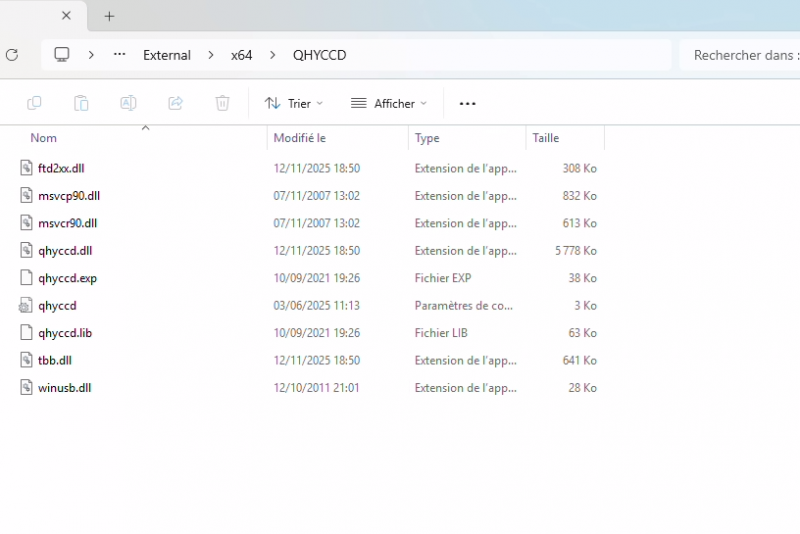Viewport: 800px width, 534px height.
Task: Open a new tab with plus button
Action: [109, 16]
